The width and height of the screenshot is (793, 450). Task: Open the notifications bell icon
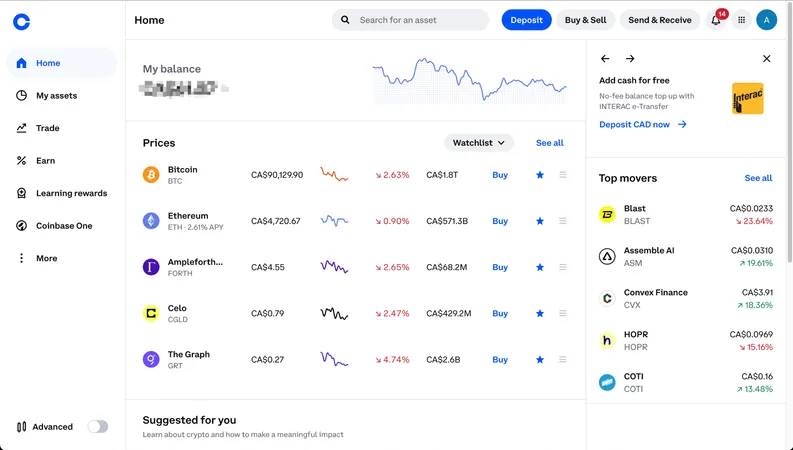pos(716,20)
